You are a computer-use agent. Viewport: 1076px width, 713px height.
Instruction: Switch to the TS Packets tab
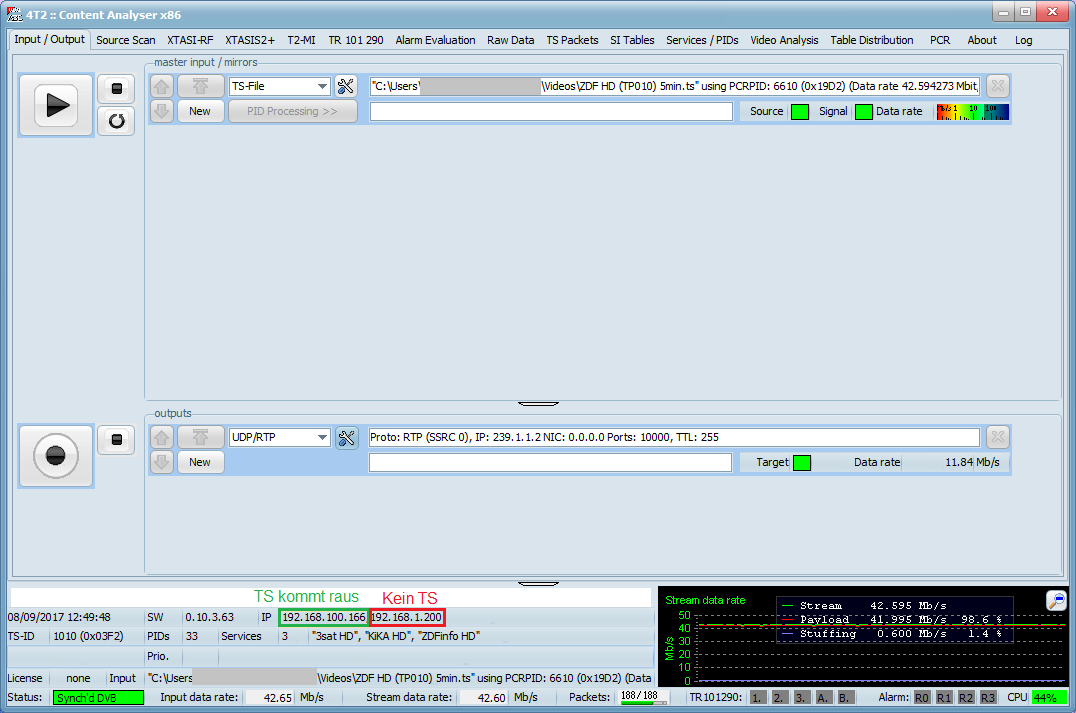(x=572, y=40)
